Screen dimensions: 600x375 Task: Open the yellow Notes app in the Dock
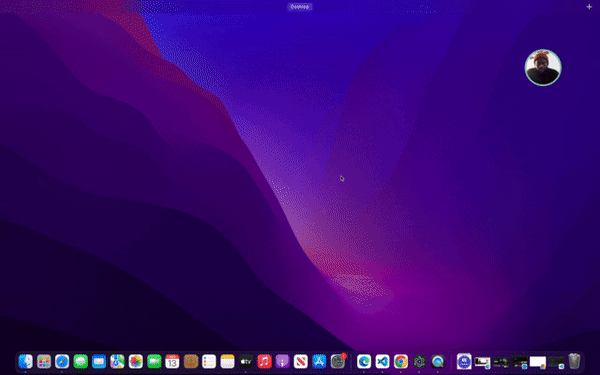point(227,361)
